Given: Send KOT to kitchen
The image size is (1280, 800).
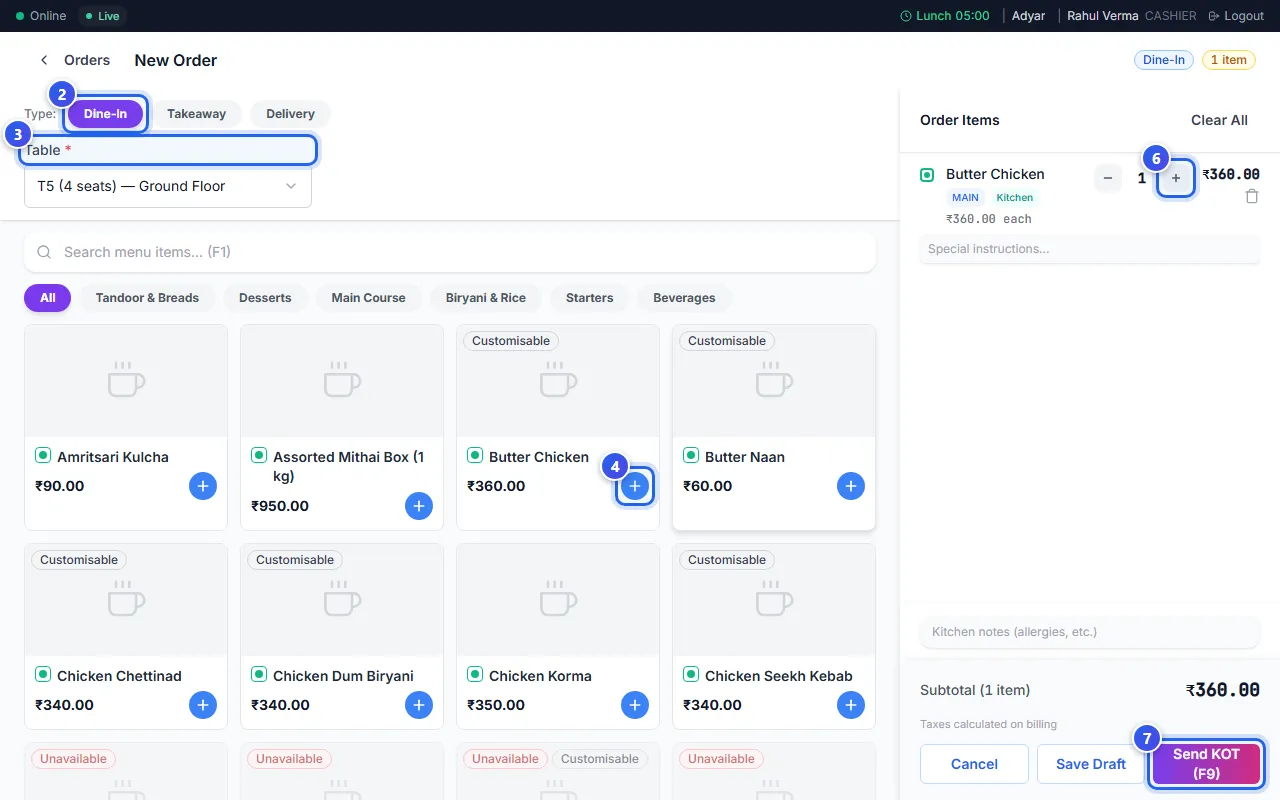Looking at the screenshot, I should (x=1206, y=764).
